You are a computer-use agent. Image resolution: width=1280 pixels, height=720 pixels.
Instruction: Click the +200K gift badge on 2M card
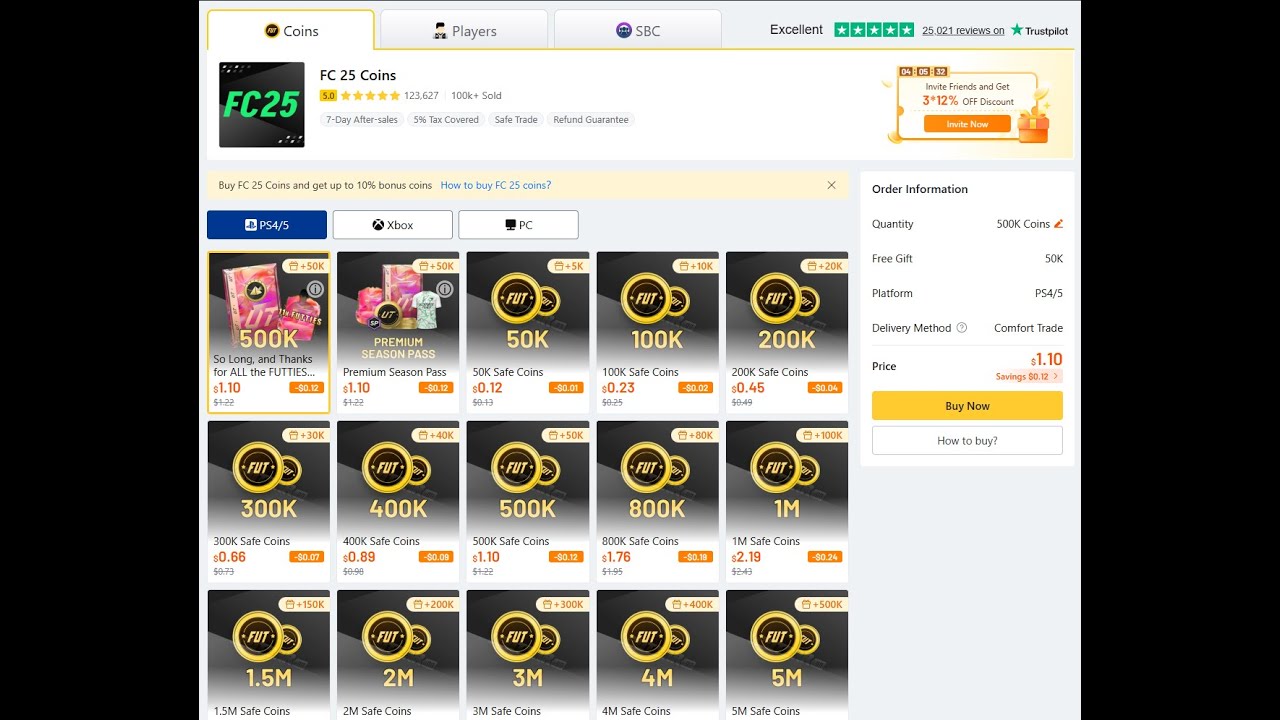[x=433, y=604]
